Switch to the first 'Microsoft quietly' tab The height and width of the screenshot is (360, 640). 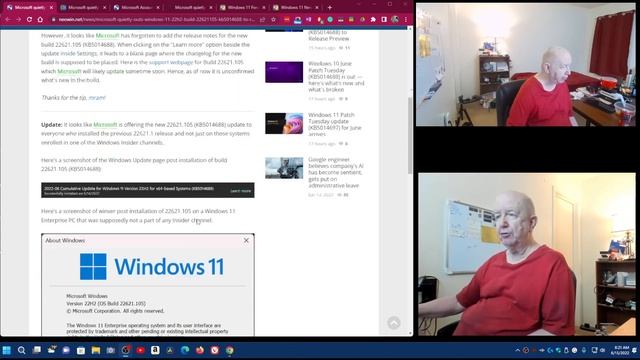(30, 7)
